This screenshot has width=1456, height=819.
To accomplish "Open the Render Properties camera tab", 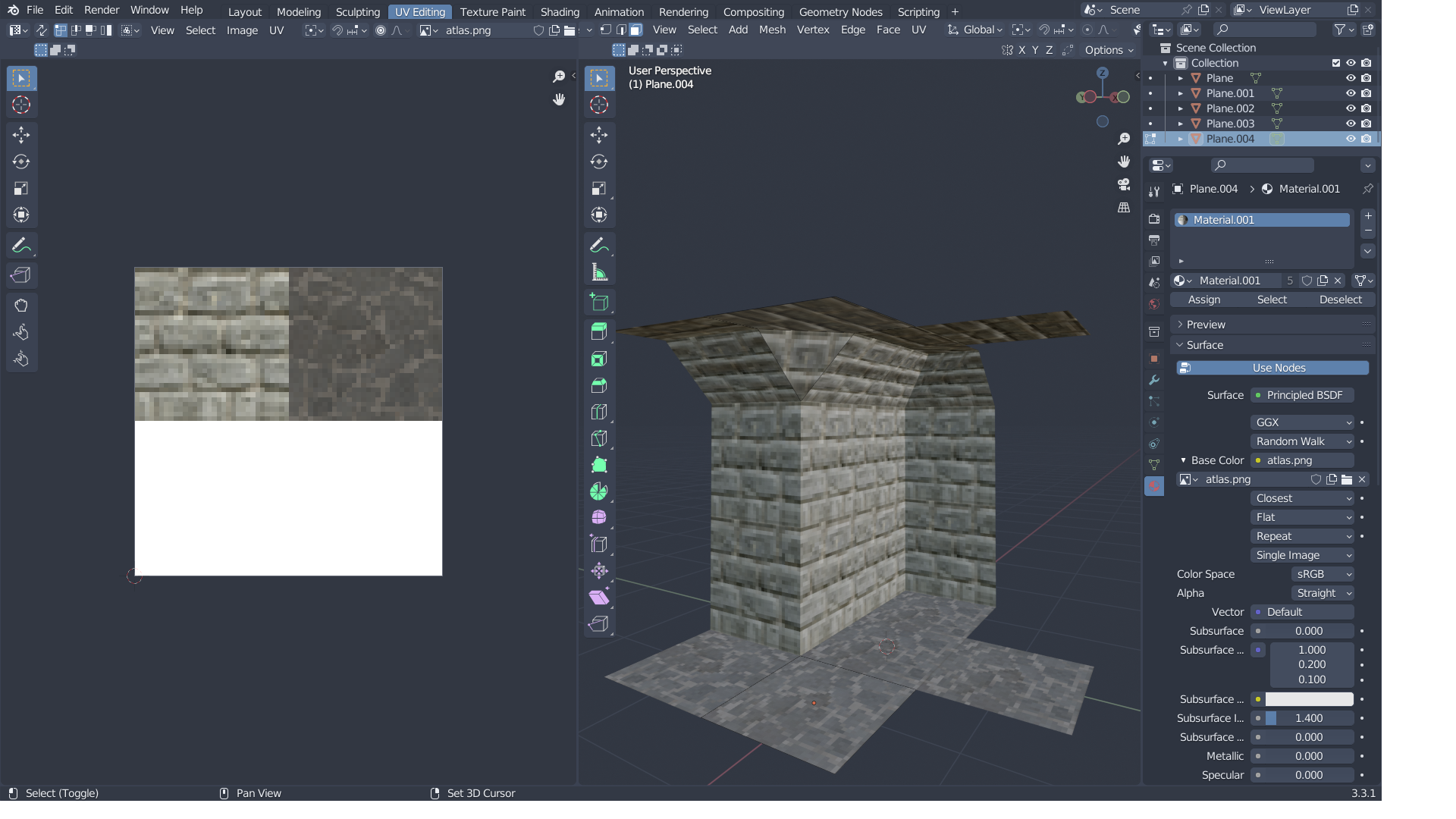I will pos(1154,218).
